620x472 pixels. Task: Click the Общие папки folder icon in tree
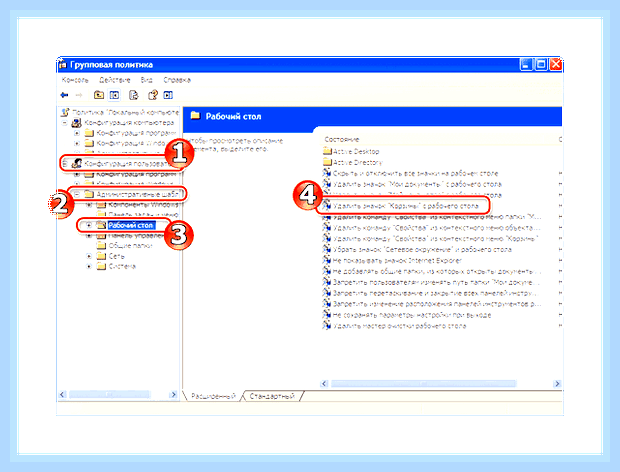tap(102, 245)
